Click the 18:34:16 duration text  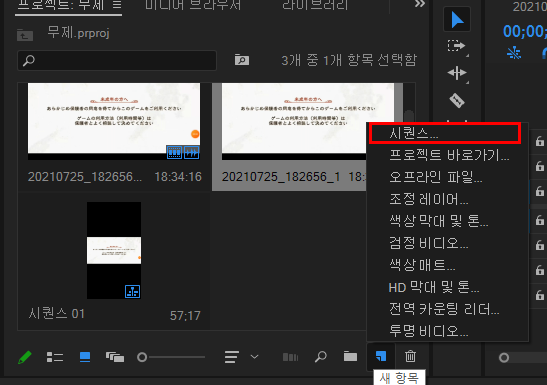178,177
